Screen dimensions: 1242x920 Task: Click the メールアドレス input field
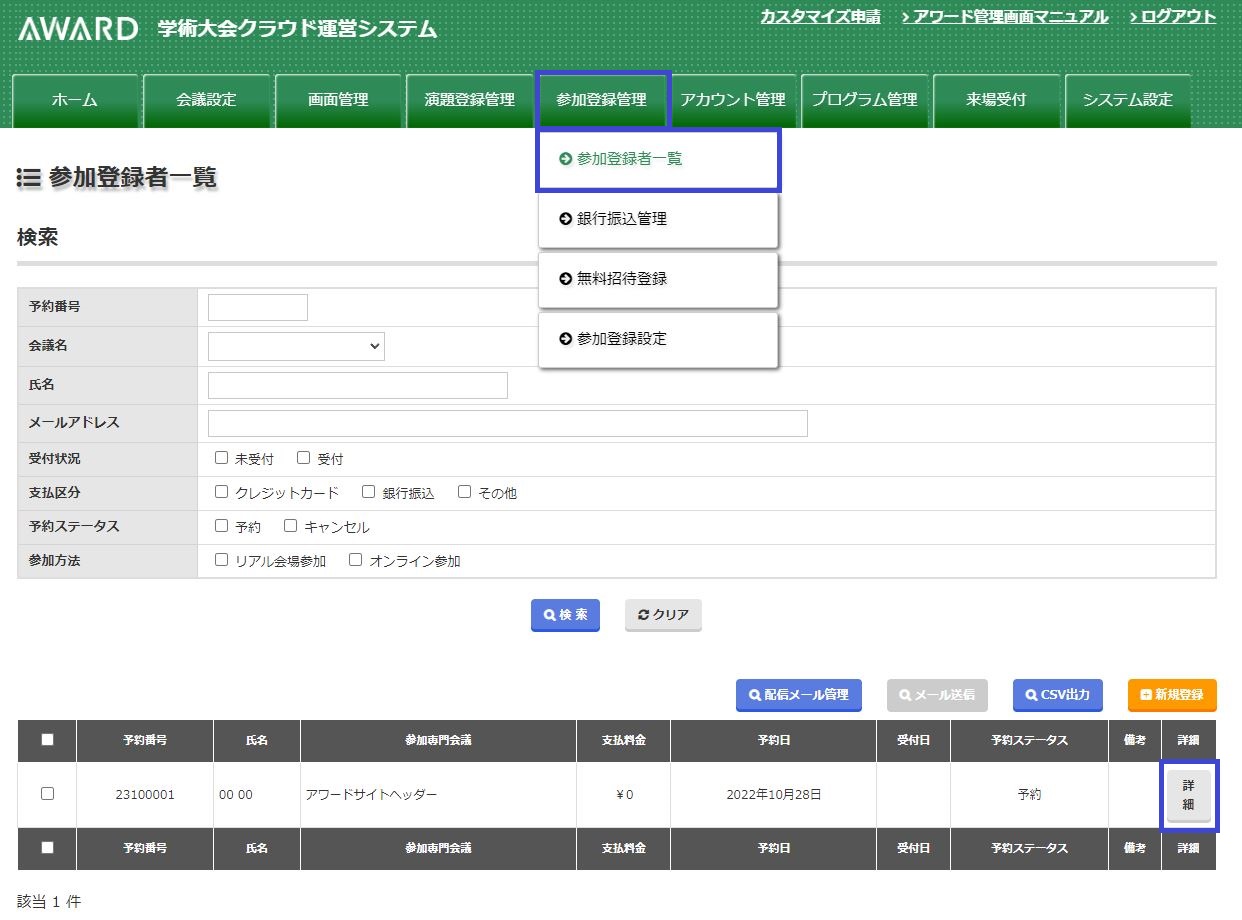(x=507, y=423)
